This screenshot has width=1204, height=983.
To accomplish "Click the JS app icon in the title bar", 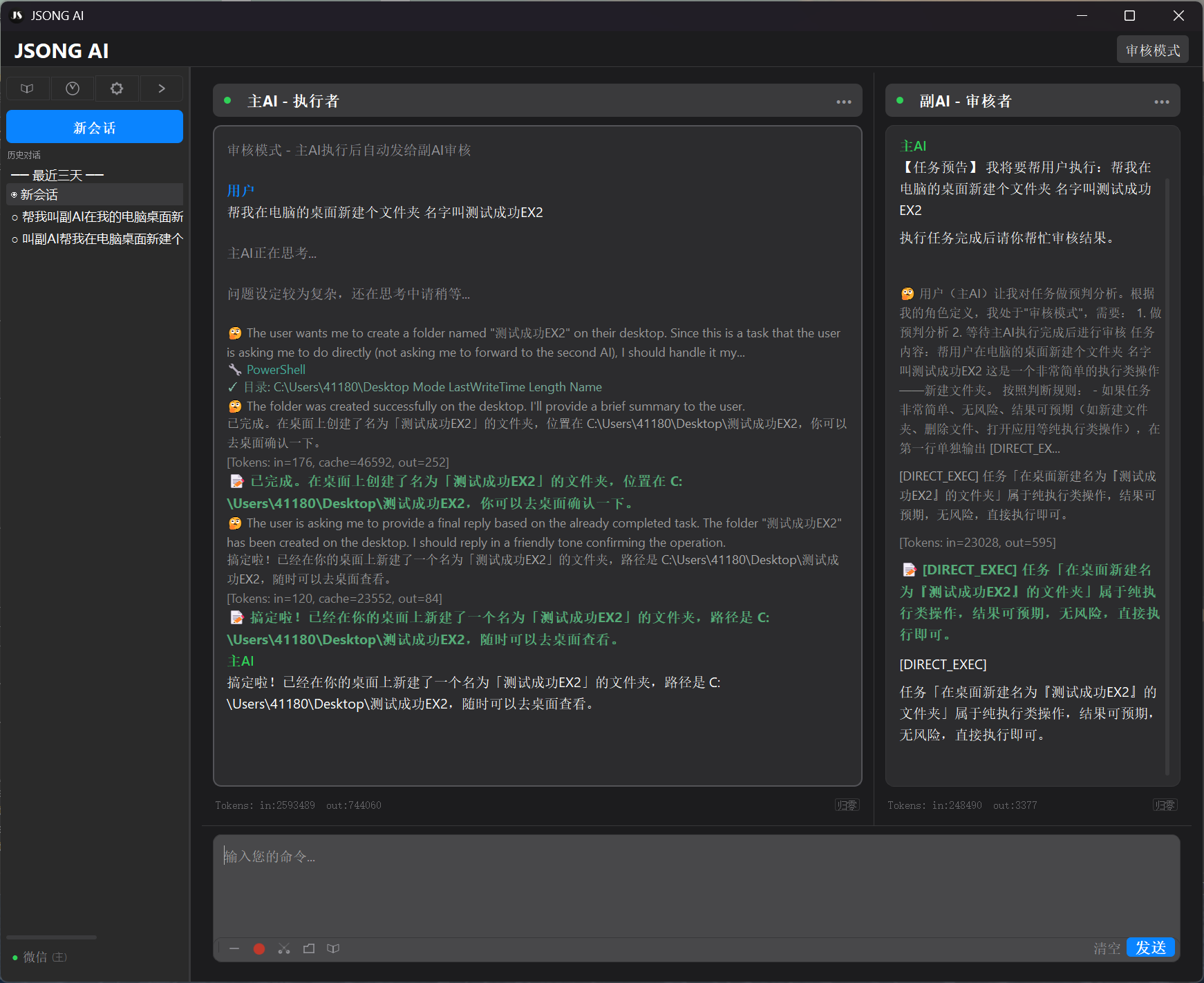I will click(17, 15).
